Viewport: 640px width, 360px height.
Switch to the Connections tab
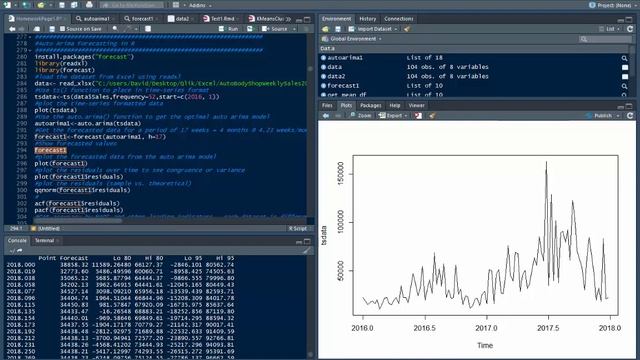coord(399,19)
